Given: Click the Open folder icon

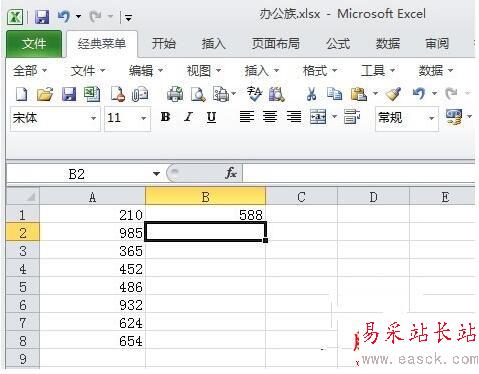Looking at the screenshot, I should pyautogui.click(x=45, y=94).
